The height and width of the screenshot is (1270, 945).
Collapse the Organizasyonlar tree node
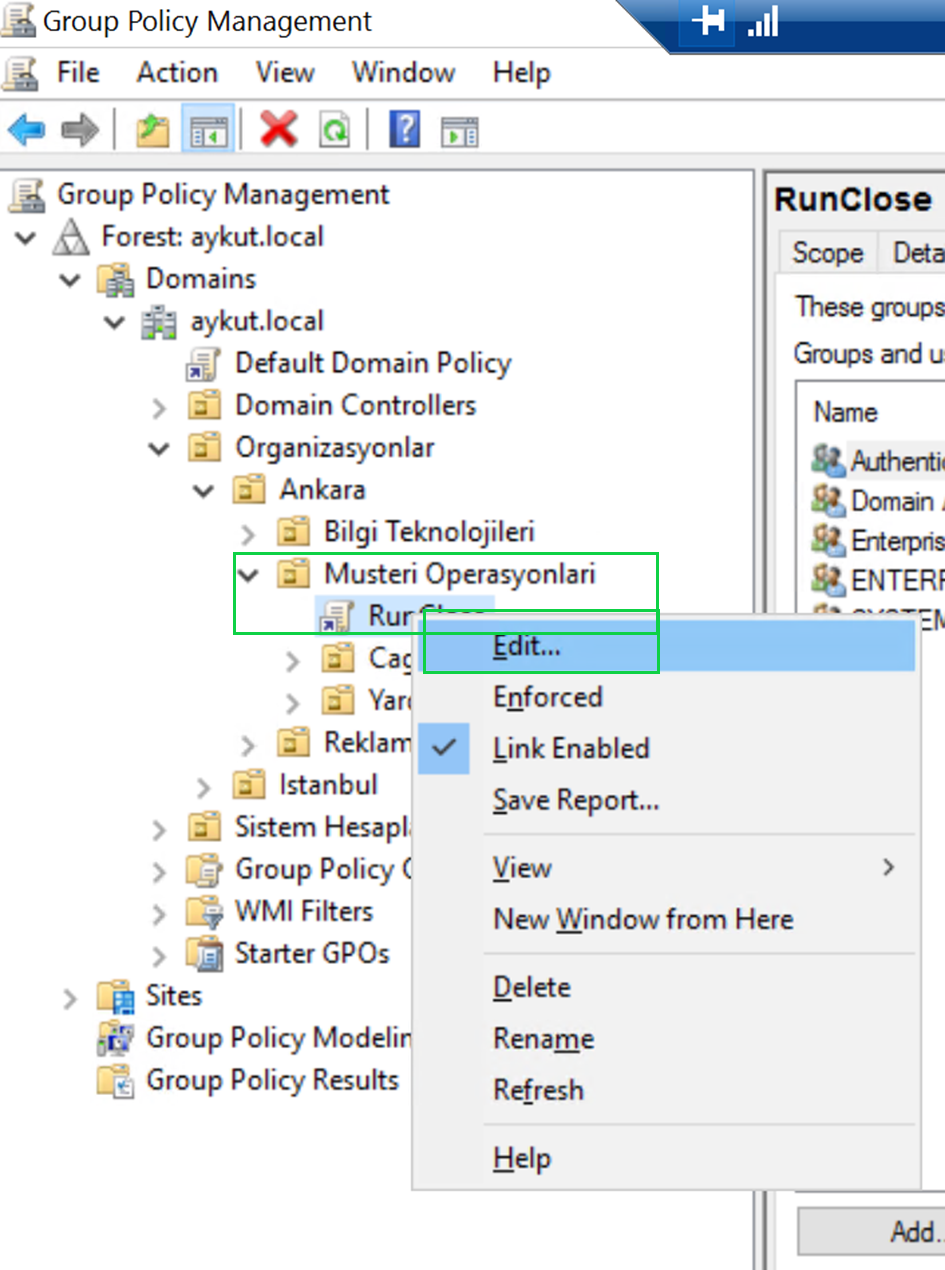159,448
